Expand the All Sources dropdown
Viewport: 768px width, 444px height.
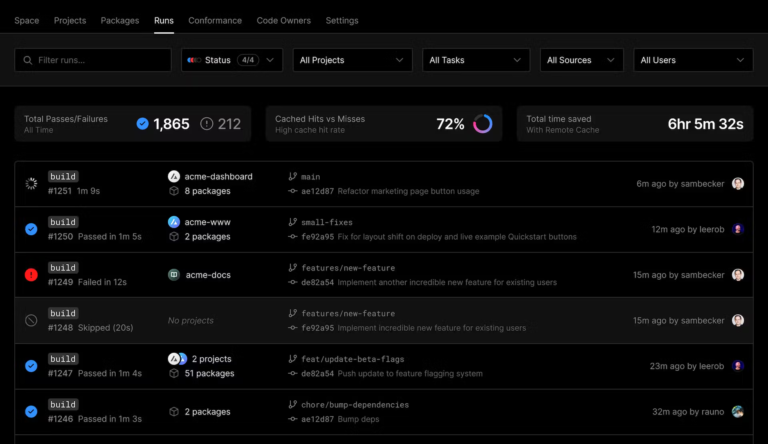pyautogui.click(x=583, y=60)
